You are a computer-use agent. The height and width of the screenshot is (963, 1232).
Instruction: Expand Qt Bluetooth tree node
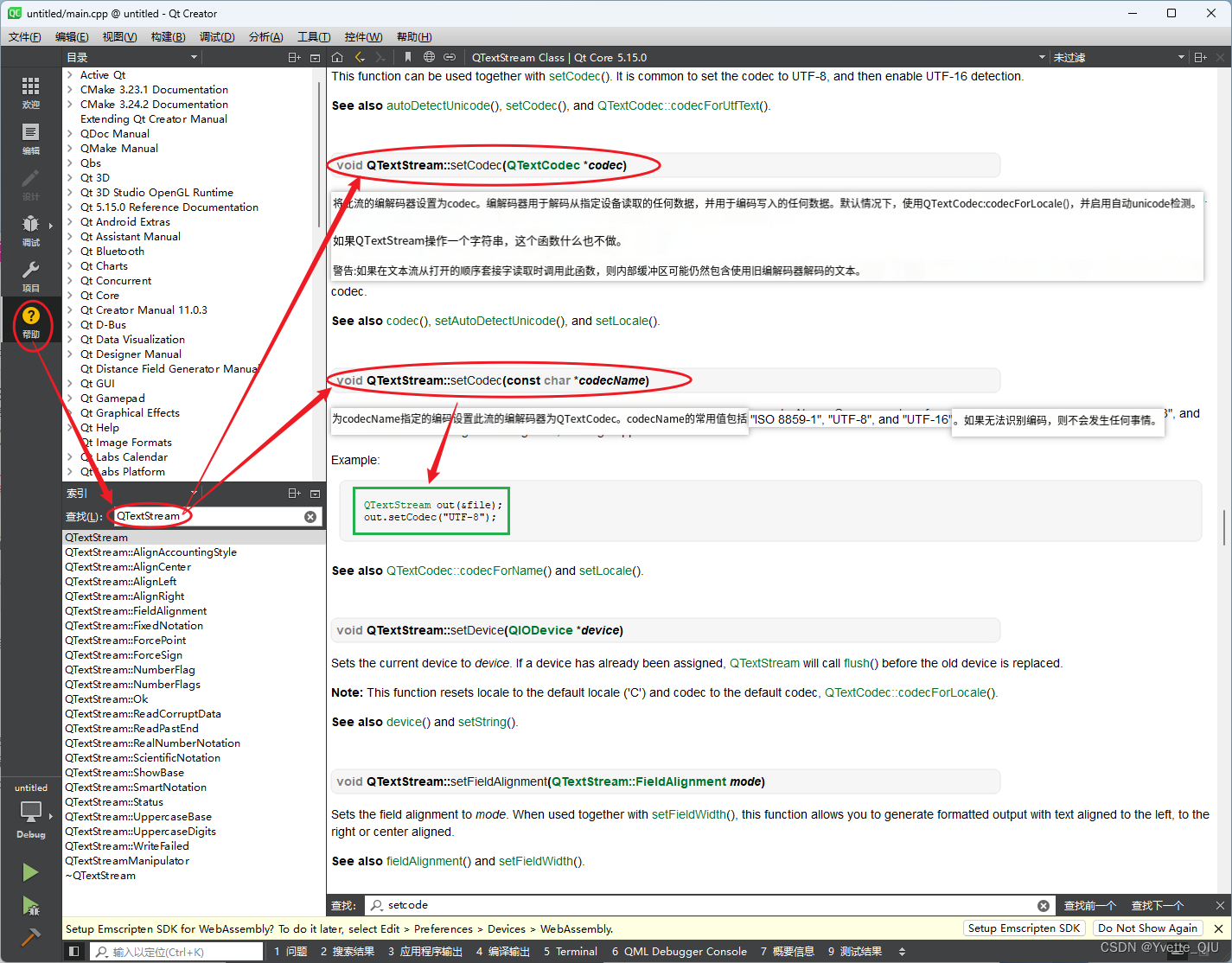click(x=70, y=251)
